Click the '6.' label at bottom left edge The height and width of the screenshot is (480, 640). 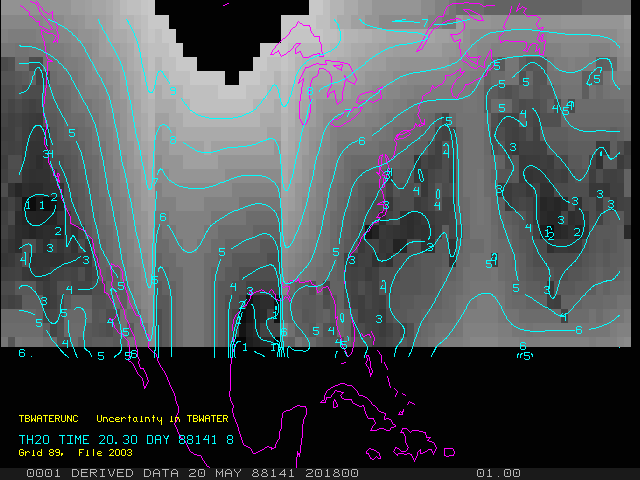coord(24,353)
